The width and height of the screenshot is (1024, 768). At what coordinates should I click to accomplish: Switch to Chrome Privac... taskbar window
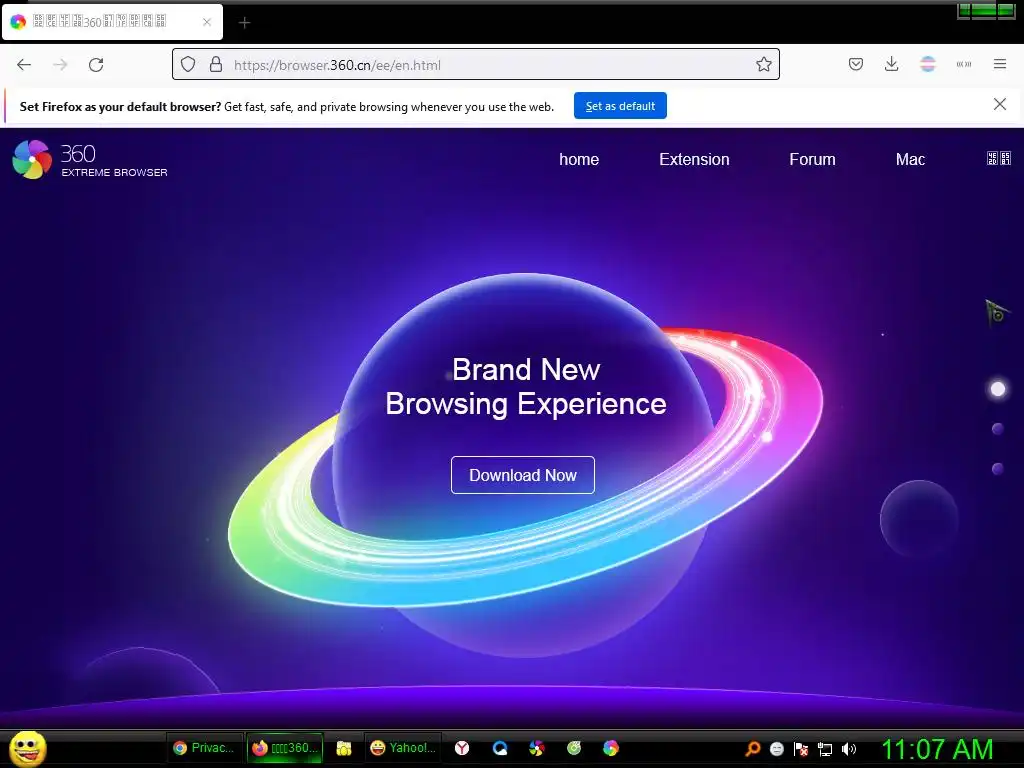[204, 748]
